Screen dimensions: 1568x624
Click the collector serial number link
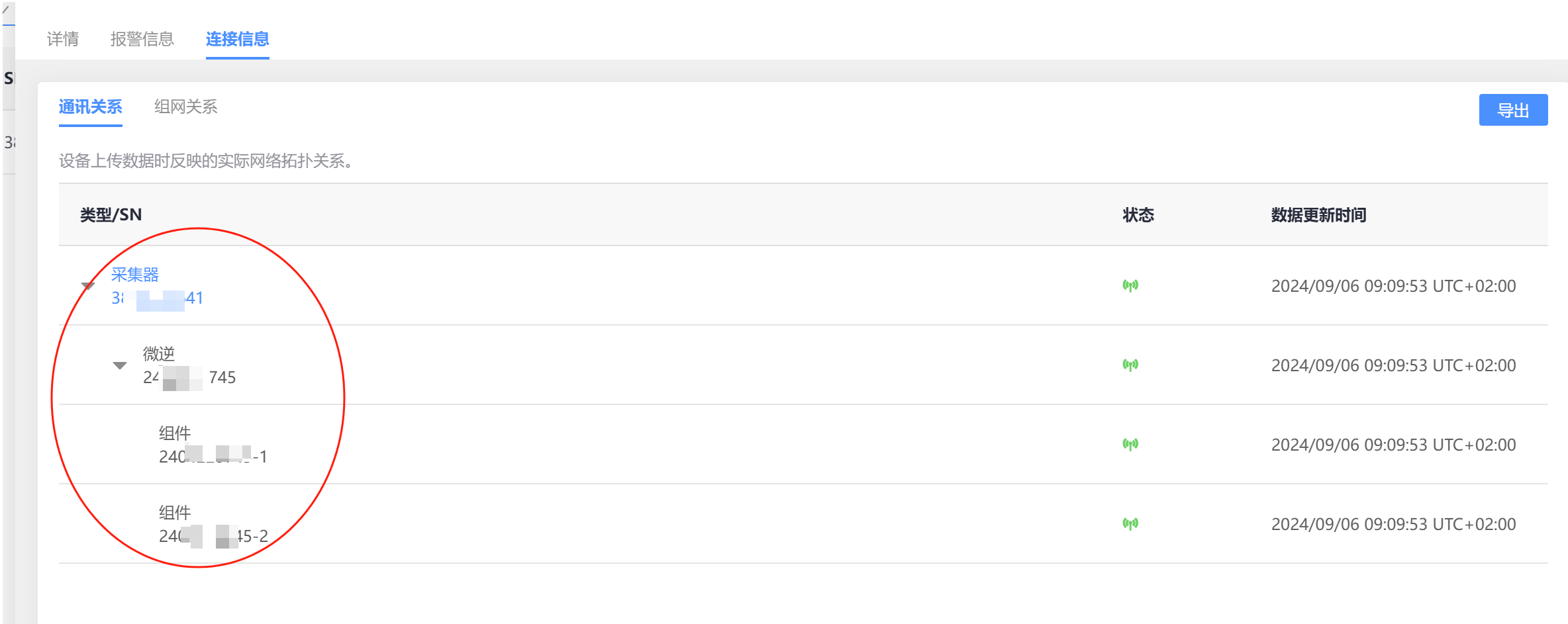click(158, 298)
